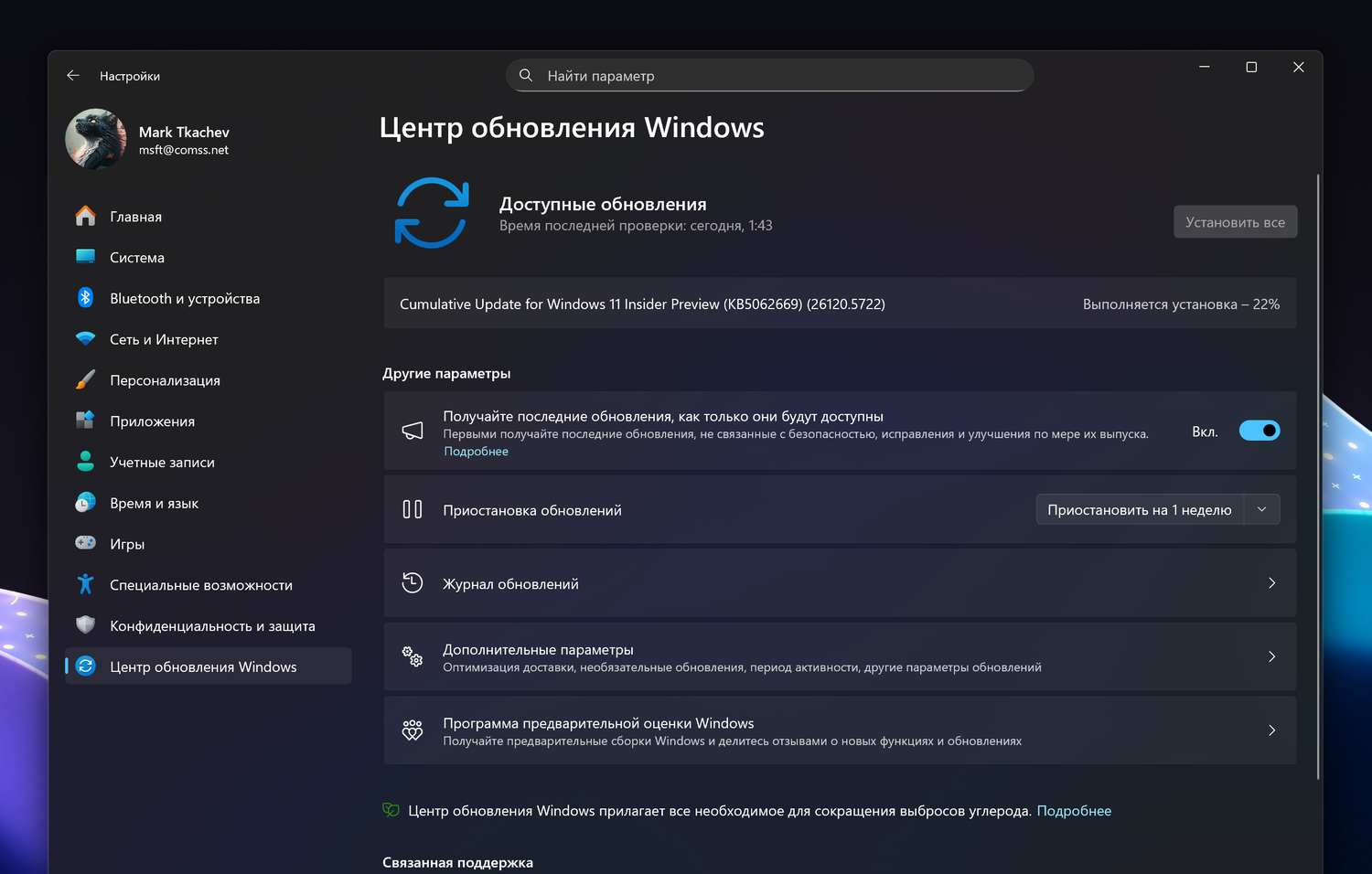Click the Система monitor icon

pyautogui.click(x=85, y=257)
